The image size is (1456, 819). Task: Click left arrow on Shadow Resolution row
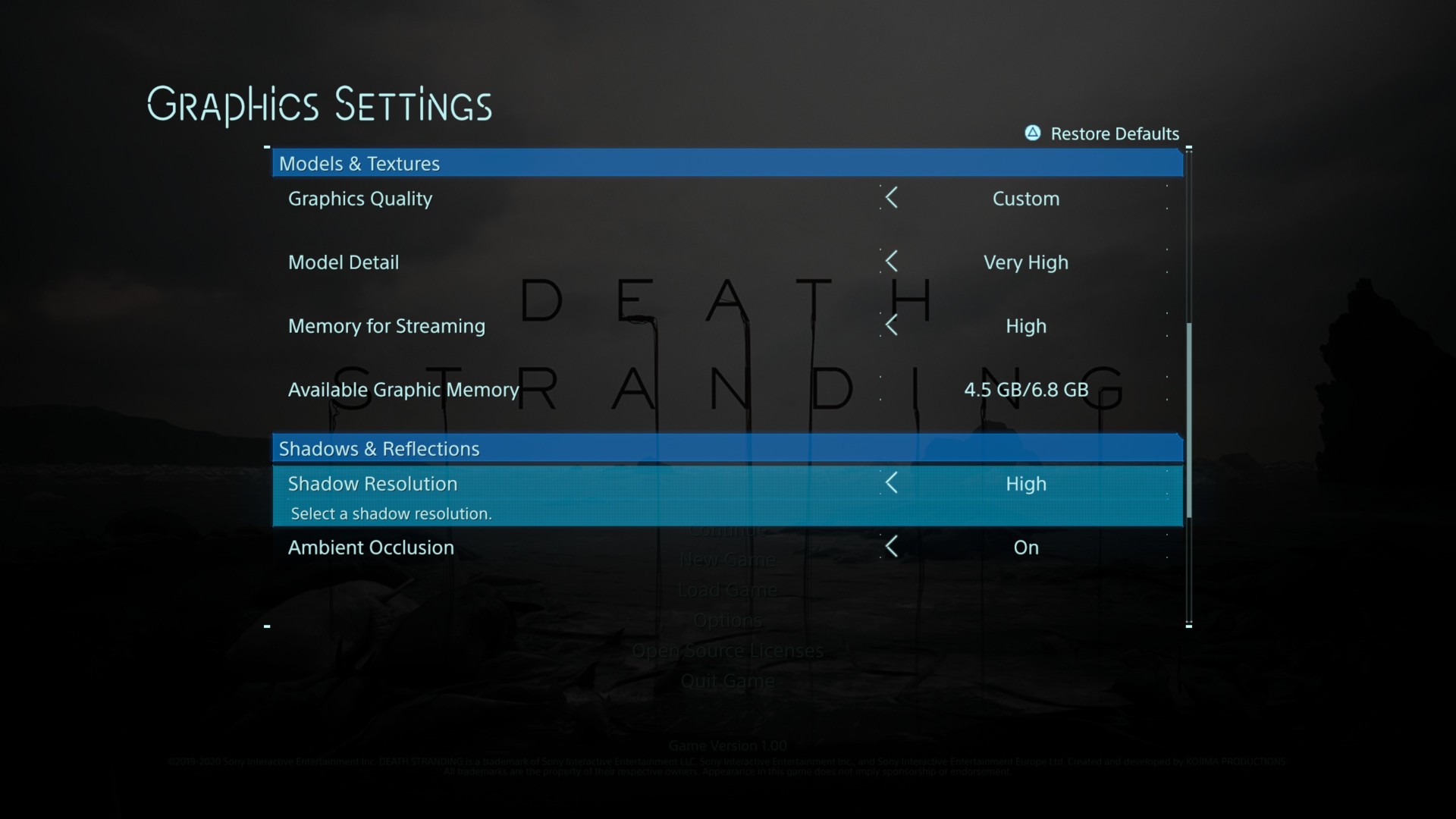892,483
